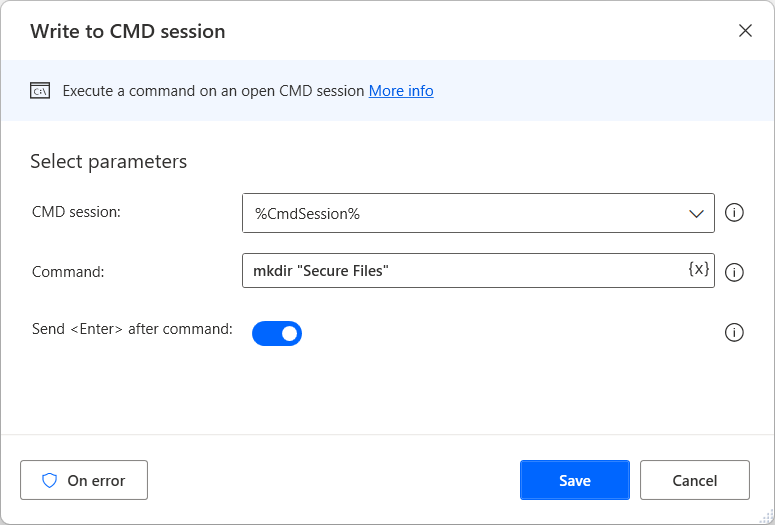Disable Send Enter after command toggle
The image size is (775, 525).
point(277,334)
